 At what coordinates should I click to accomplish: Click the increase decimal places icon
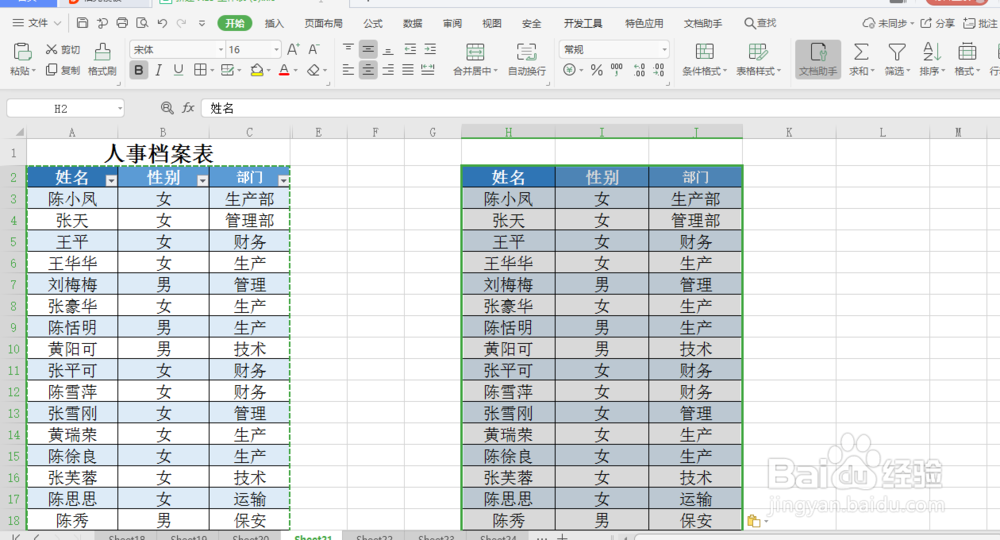pos(639,70)
